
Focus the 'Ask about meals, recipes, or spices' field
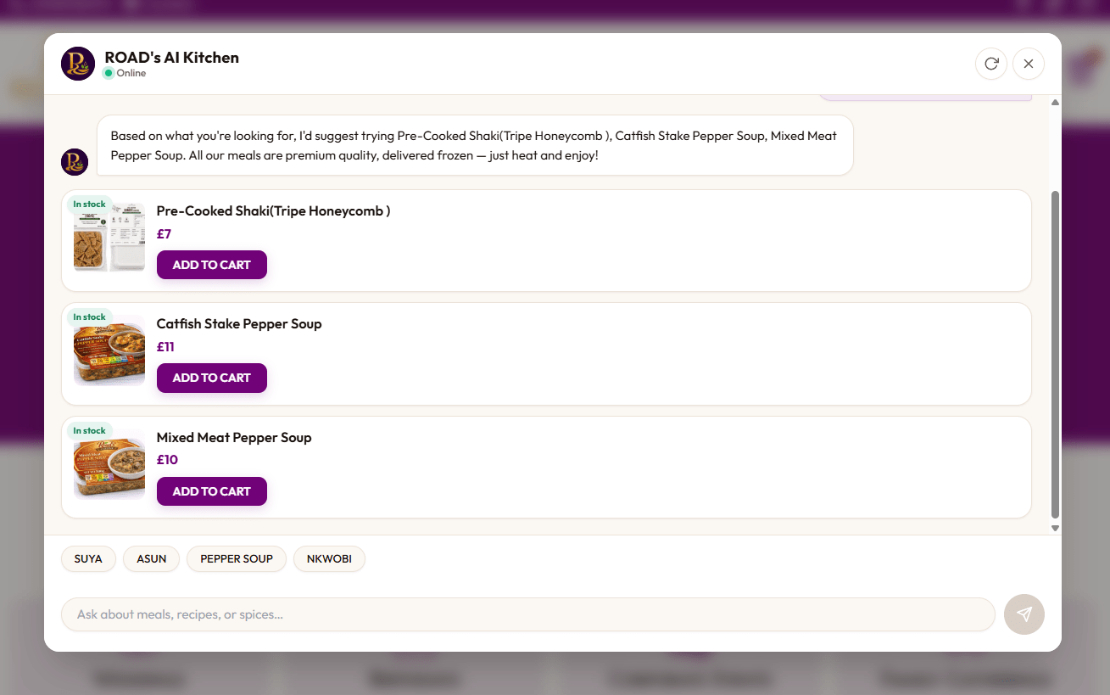click(x=528, y=614)
